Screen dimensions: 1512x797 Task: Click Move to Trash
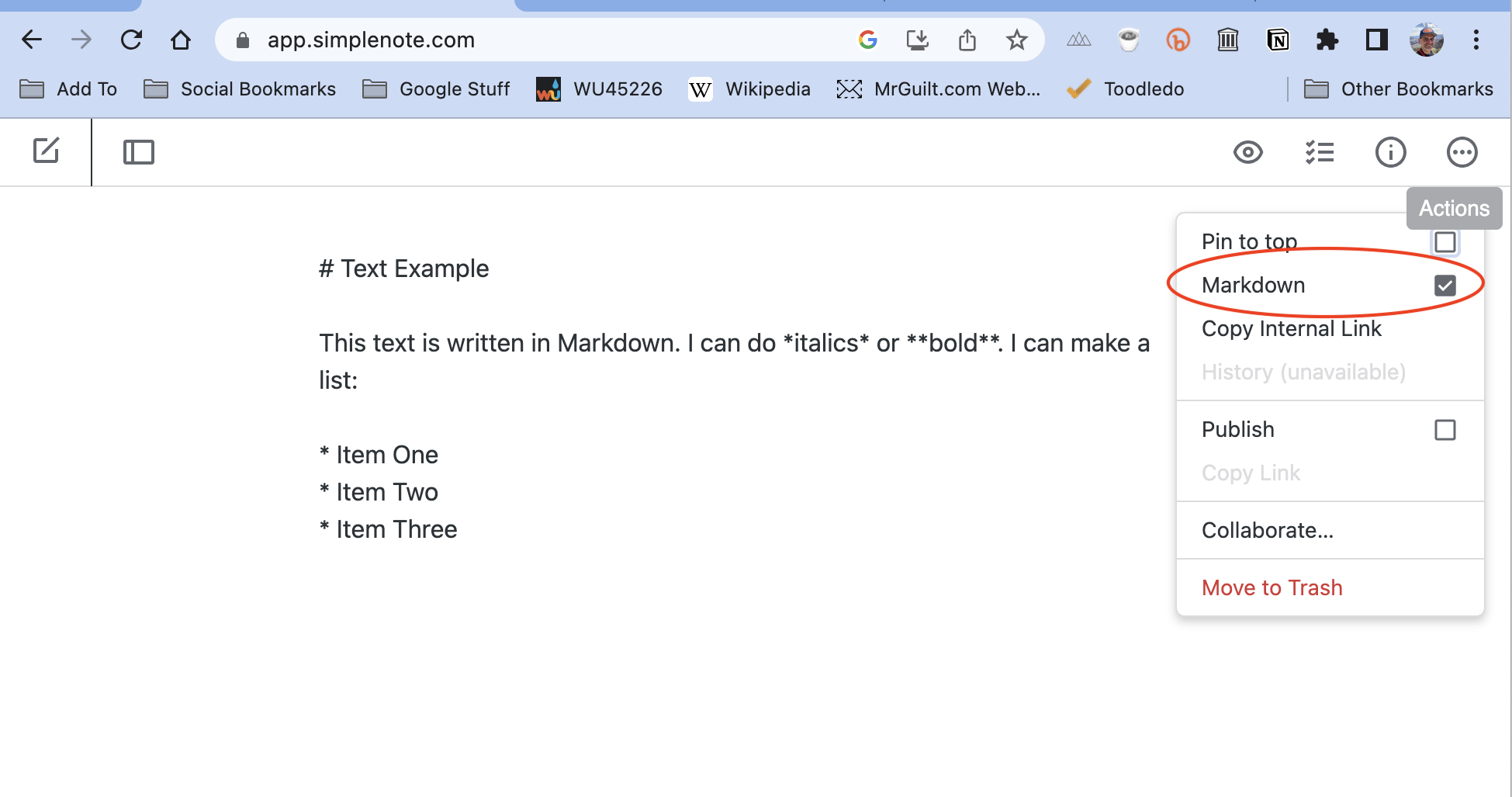(x=1272, y=587)
